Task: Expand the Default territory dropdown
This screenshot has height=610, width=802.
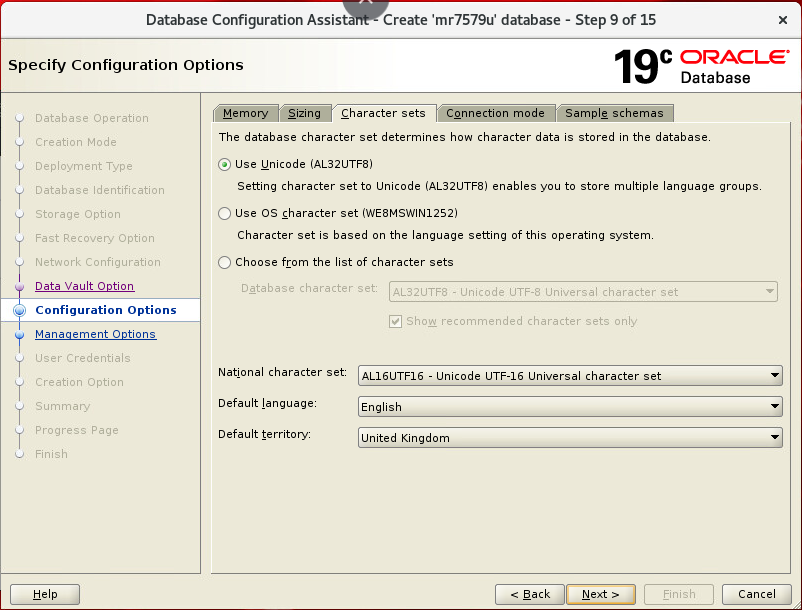Action: tap(570, 438)
